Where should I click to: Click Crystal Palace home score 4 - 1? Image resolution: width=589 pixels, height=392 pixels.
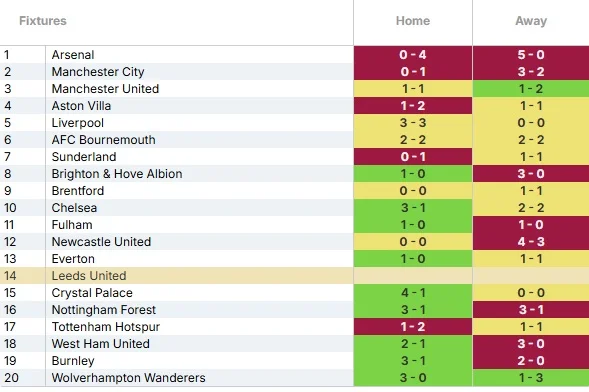(413, 292)
